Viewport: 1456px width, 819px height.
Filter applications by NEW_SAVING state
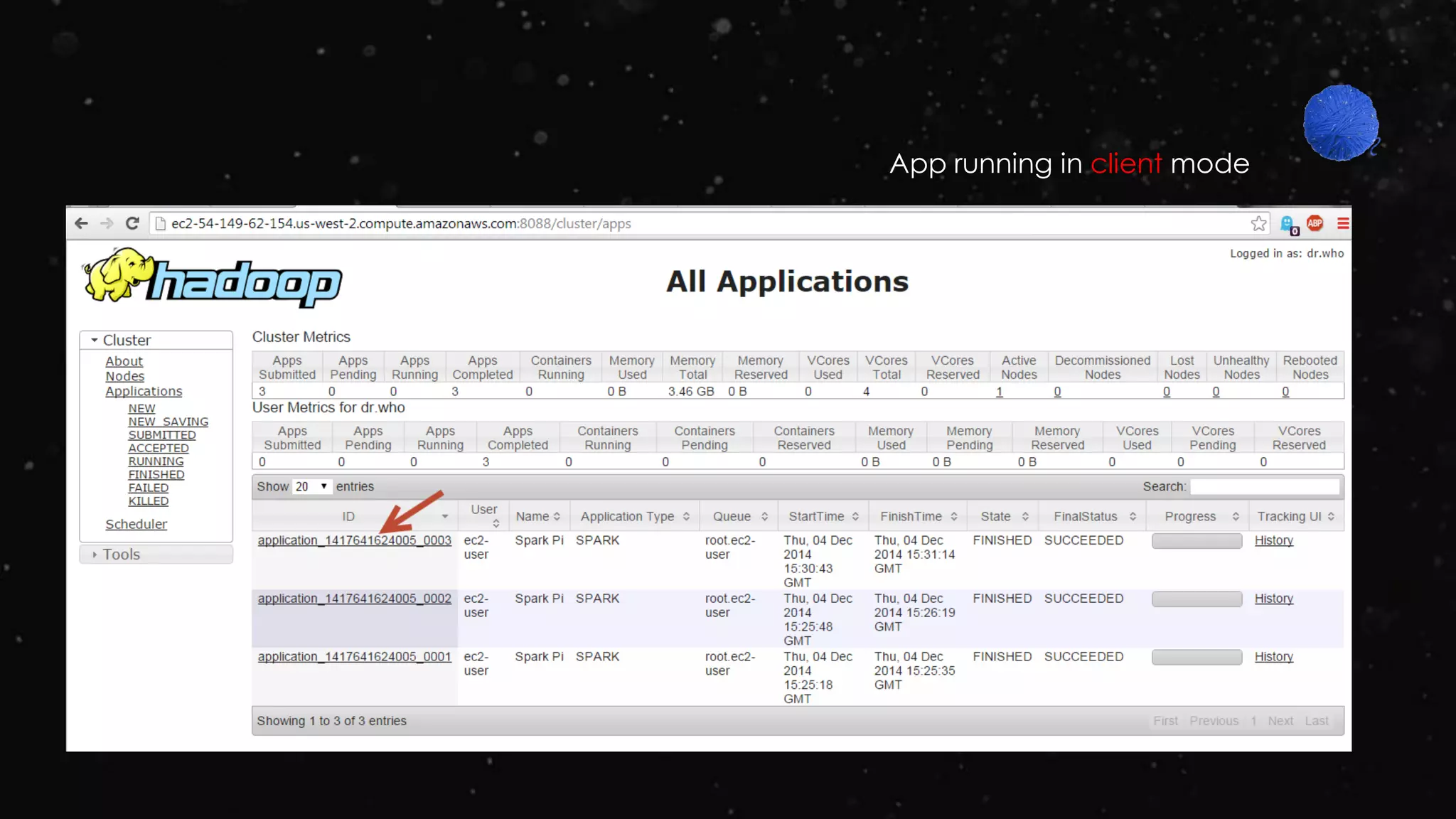click(168, 422)
